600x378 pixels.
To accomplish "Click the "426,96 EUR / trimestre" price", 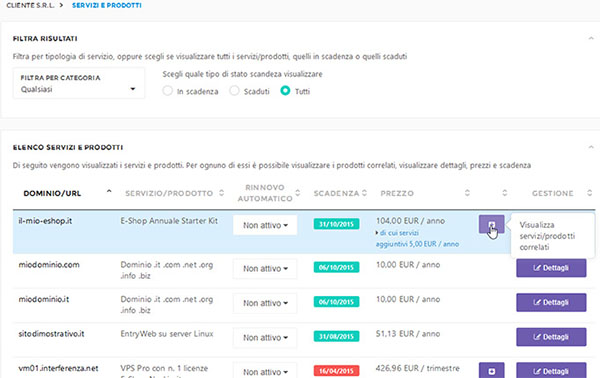I will 418,368.
